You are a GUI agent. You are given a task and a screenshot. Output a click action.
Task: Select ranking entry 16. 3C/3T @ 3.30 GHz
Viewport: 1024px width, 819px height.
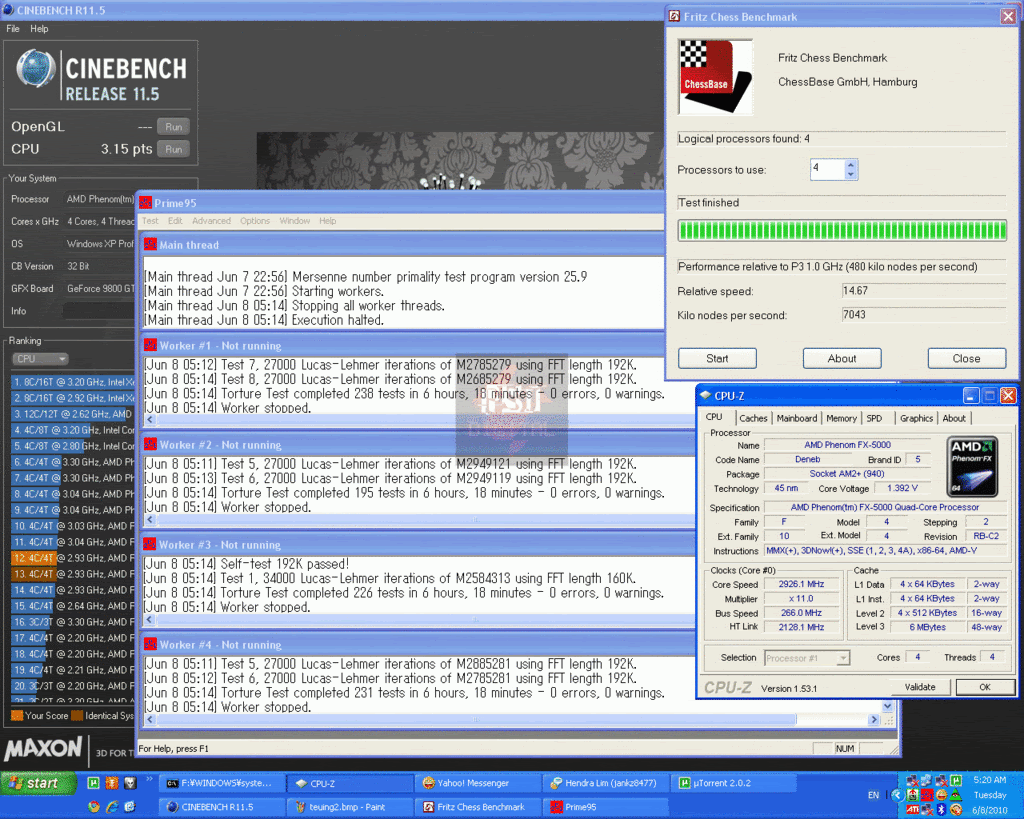73,622
